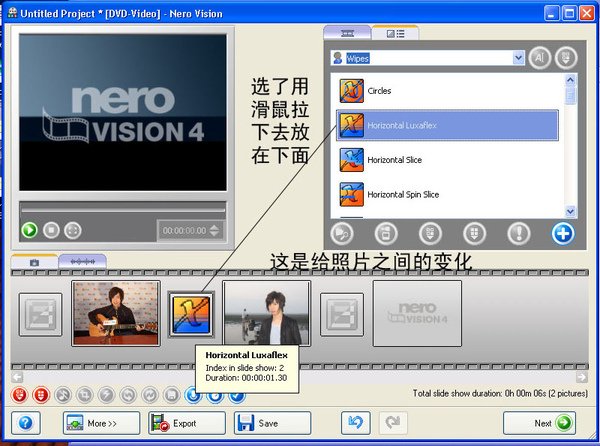
Task: Adjust the timecode with the stepper arrows
Action: pyautogui.click(x=215, y=231)
